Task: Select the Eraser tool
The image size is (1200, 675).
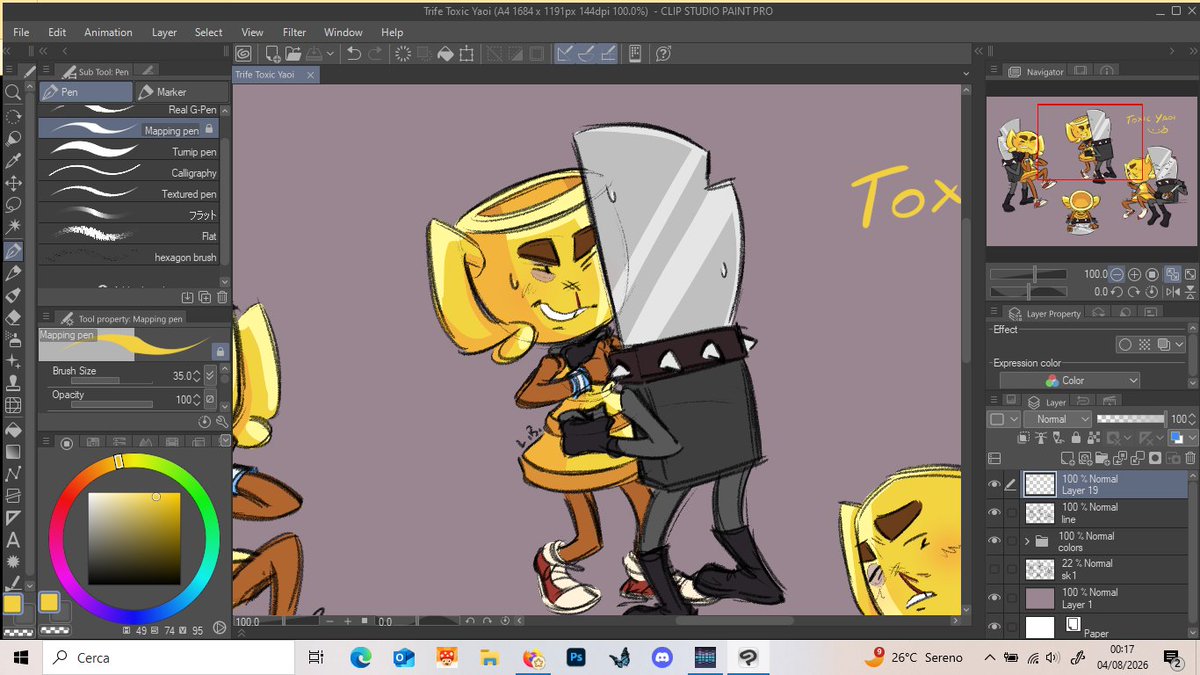Action: tap(13, 318)
